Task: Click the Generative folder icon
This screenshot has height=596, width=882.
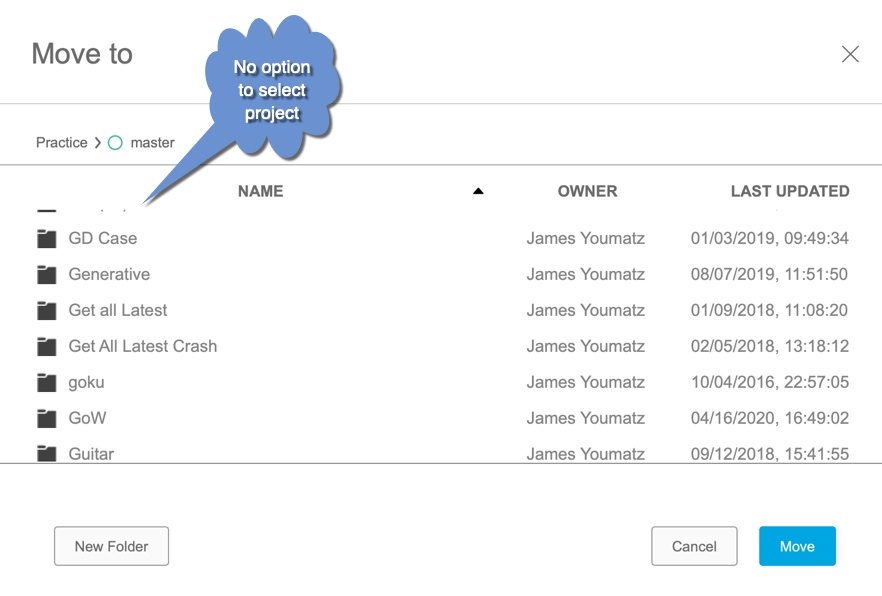Action: (46, 274)
